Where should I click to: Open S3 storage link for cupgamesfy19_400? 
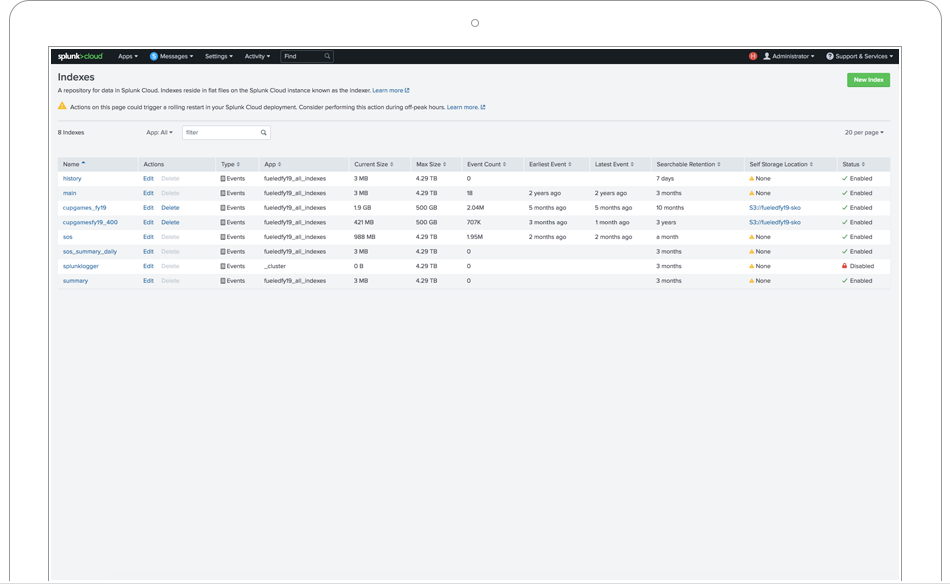pyautogui.click(x=775, y=222)
